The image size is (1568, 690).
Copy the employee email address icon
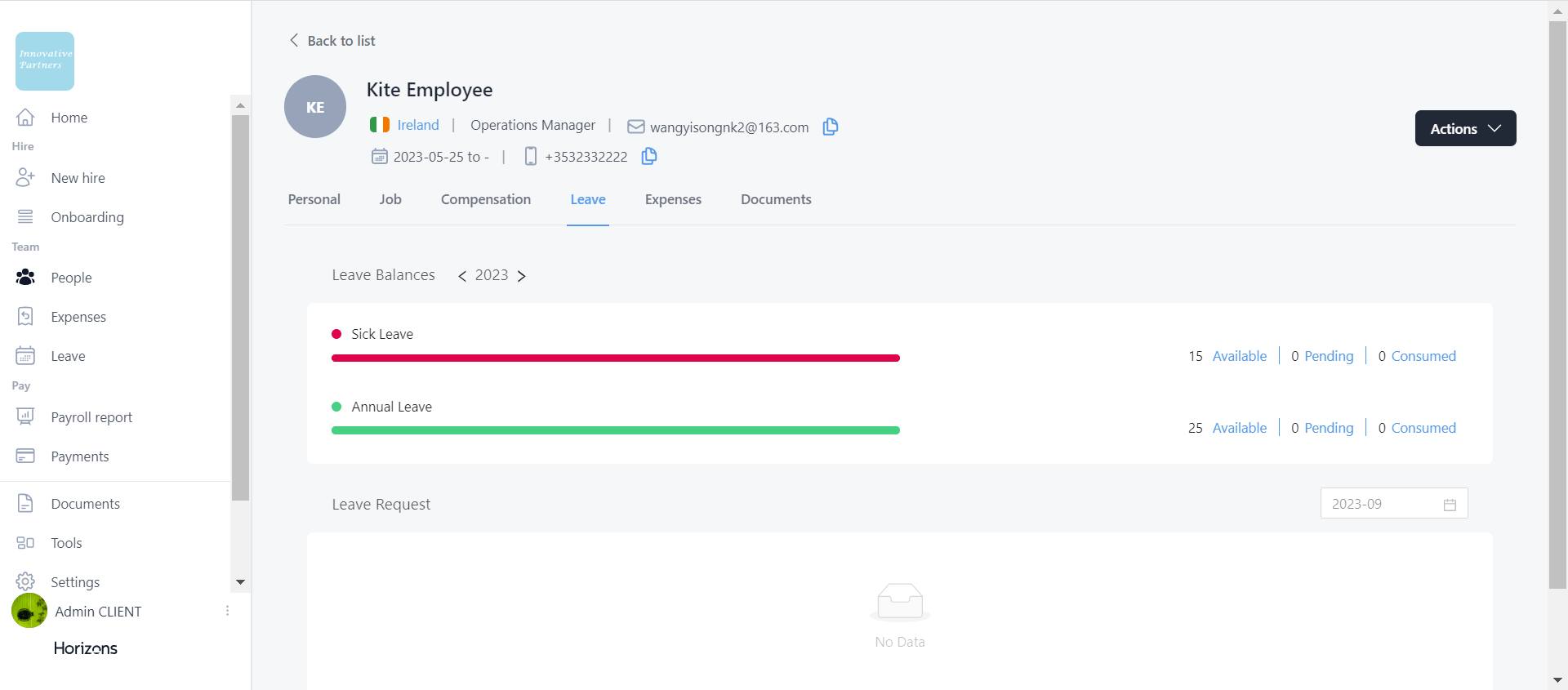[830, 127]
